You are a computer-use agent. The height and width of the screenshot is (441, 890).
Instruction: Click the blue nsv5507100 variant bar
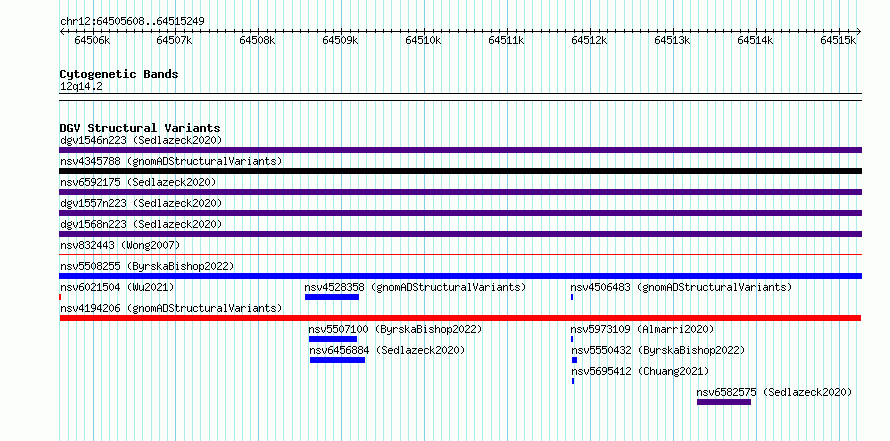click(333, 339)
